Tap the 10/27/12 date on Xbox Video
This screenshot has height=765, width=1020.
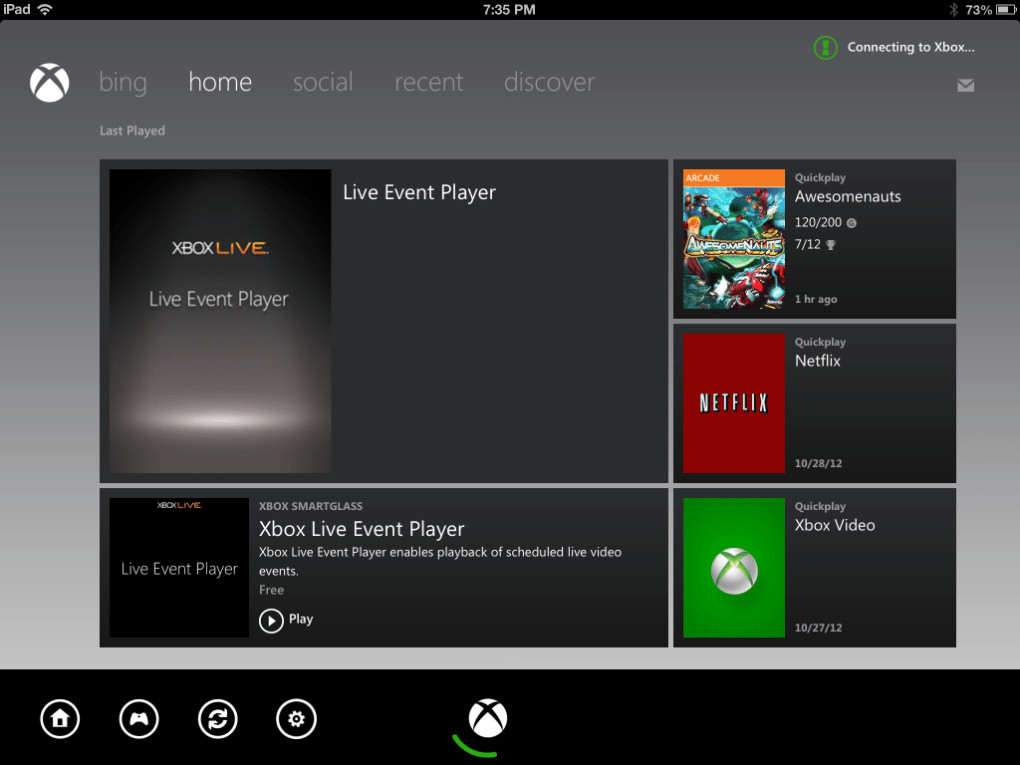coord(818,628)
